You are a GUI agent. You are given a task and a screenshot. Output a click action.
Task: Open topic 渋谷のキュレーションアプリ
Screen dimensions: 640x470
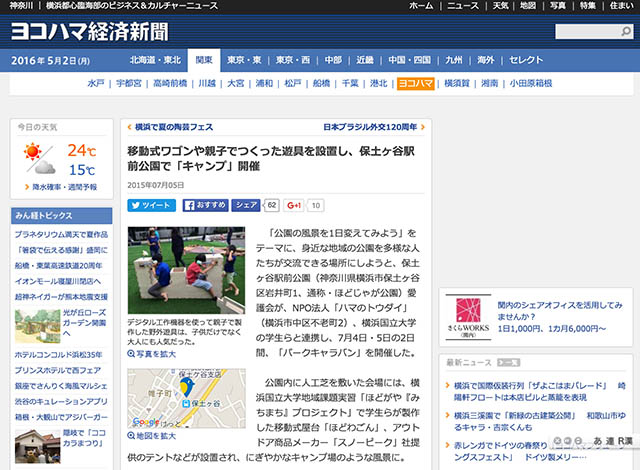click(x=61, y=401)
